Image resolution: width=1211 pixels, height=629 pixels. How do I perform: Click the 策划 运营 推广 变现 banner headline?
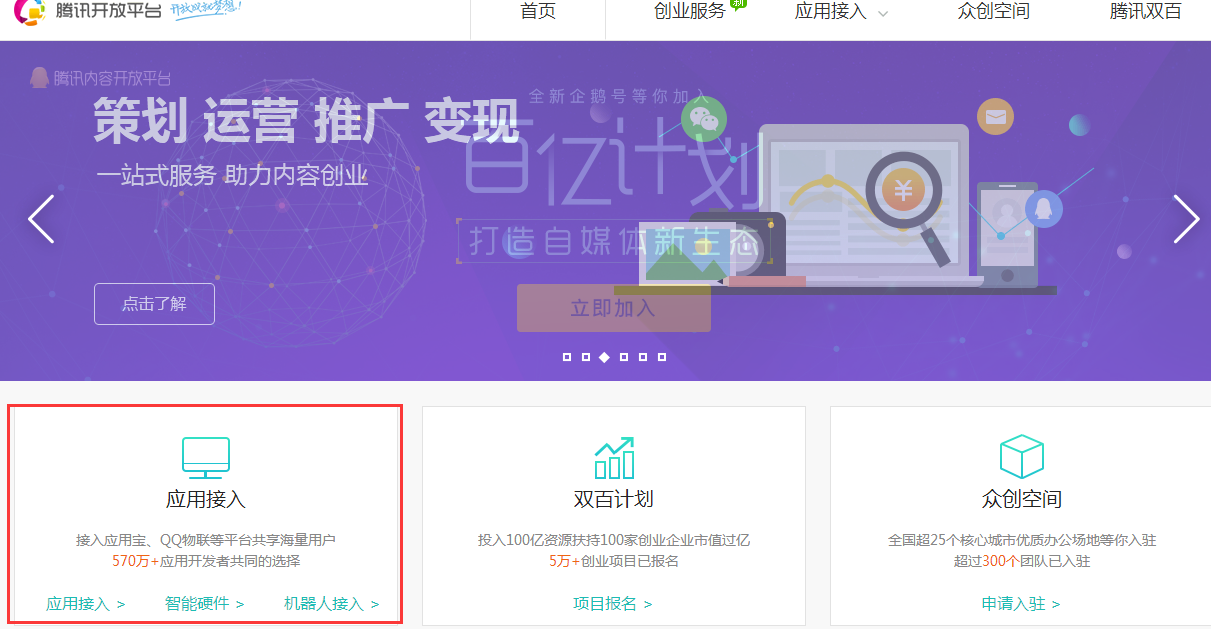(x=306, y=122)
